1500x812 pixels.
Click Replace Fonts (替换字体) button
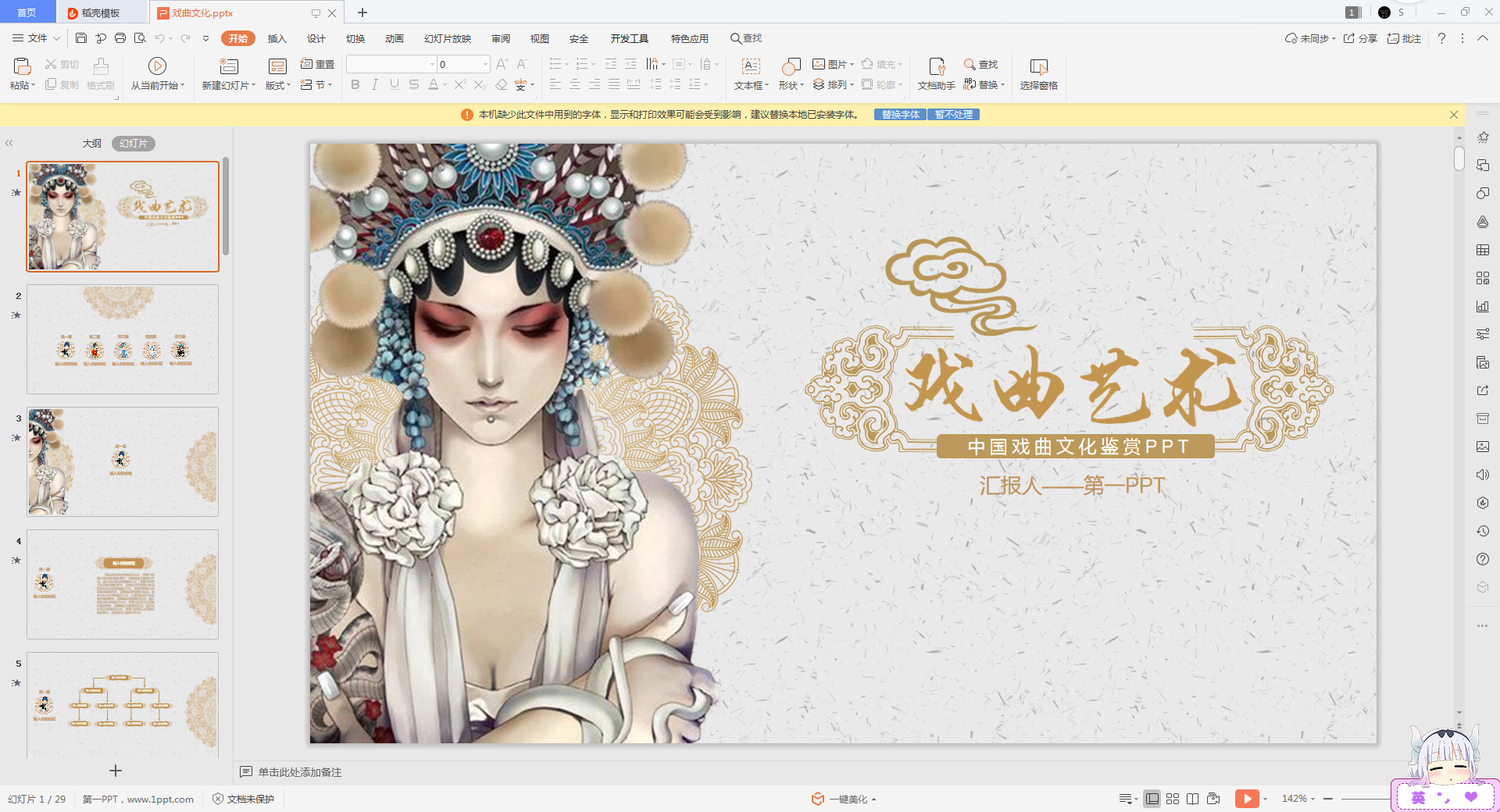(901, 115)
